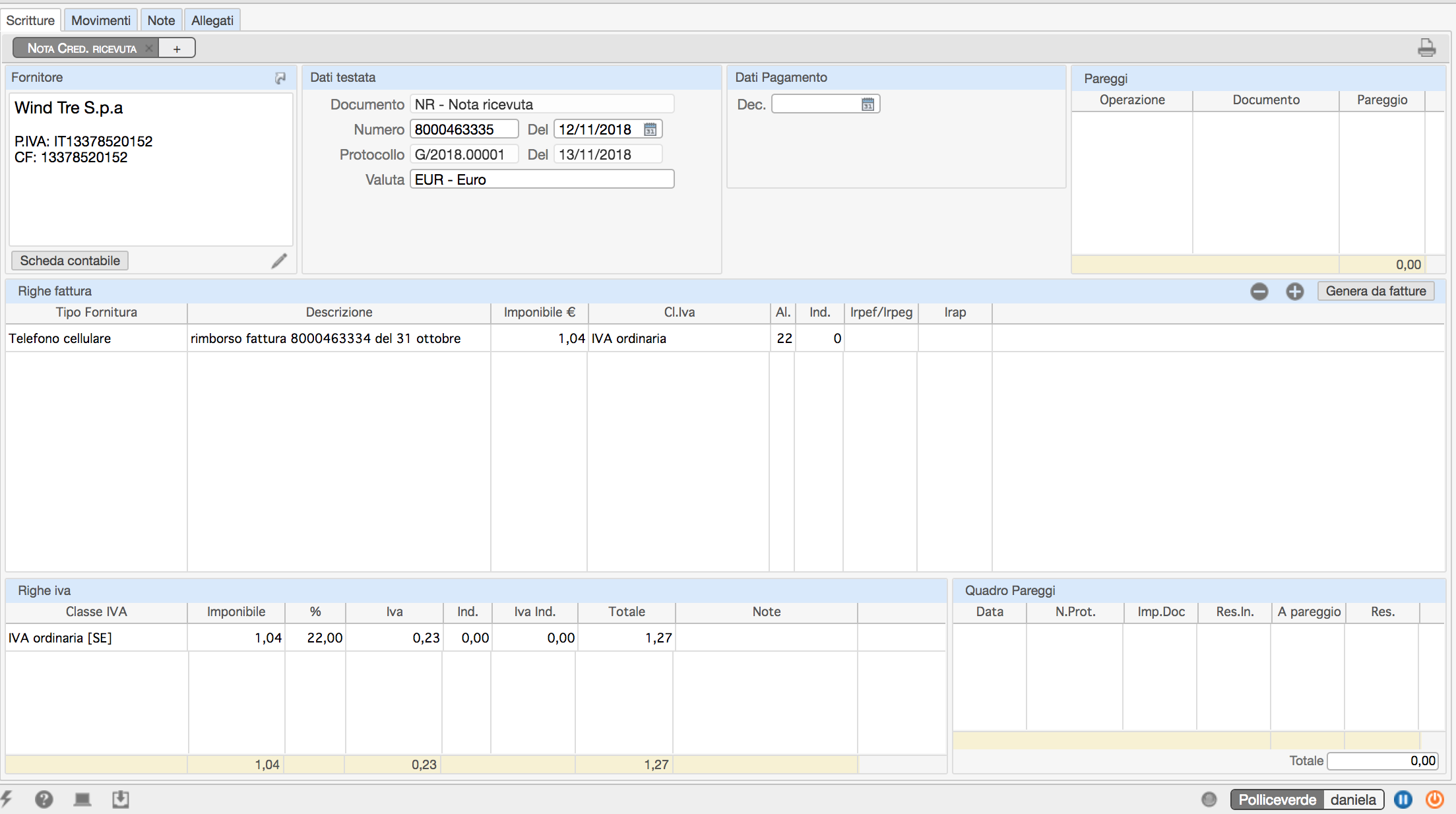Image resolution: width=1456 pixels, height=814 pixels.
Task: Click the printer icon
Action: (1426, 47)
